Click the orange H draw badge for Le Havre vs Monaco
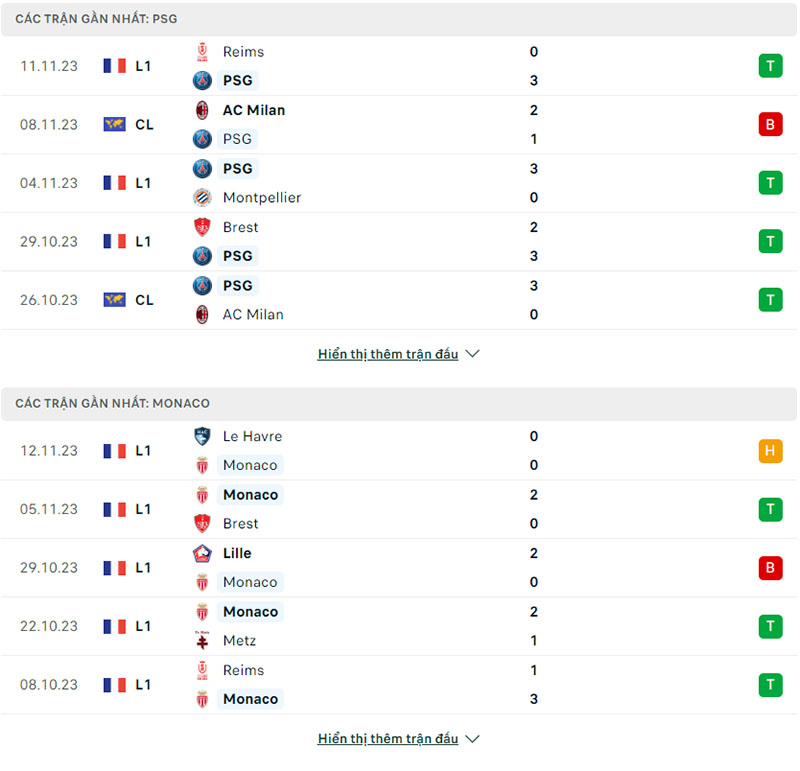Viewport: 800px width, 771px height. 770,451
